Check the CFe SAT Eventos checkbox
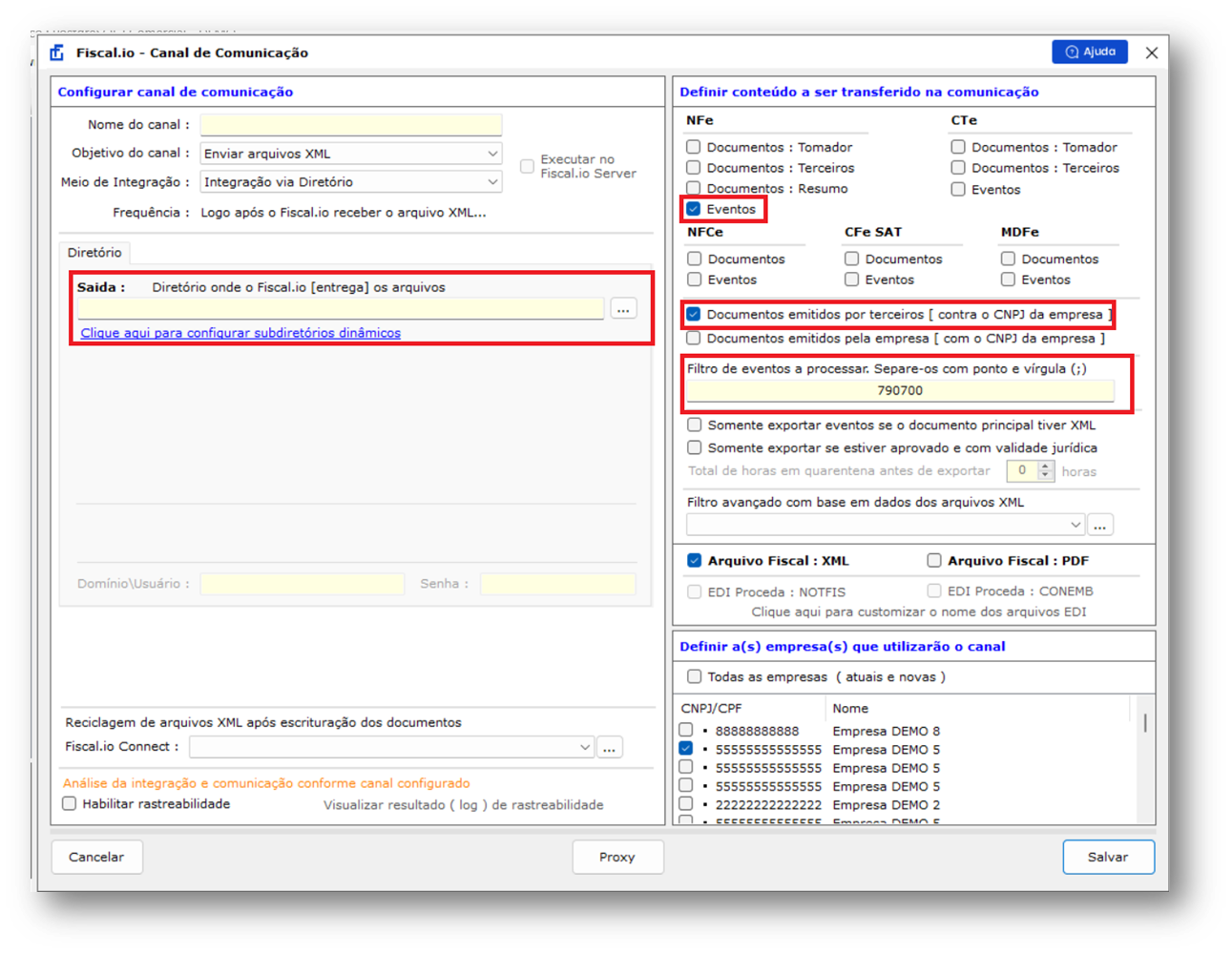The height and width of the screenshot is (954, 1232). [x=851, y=280]
